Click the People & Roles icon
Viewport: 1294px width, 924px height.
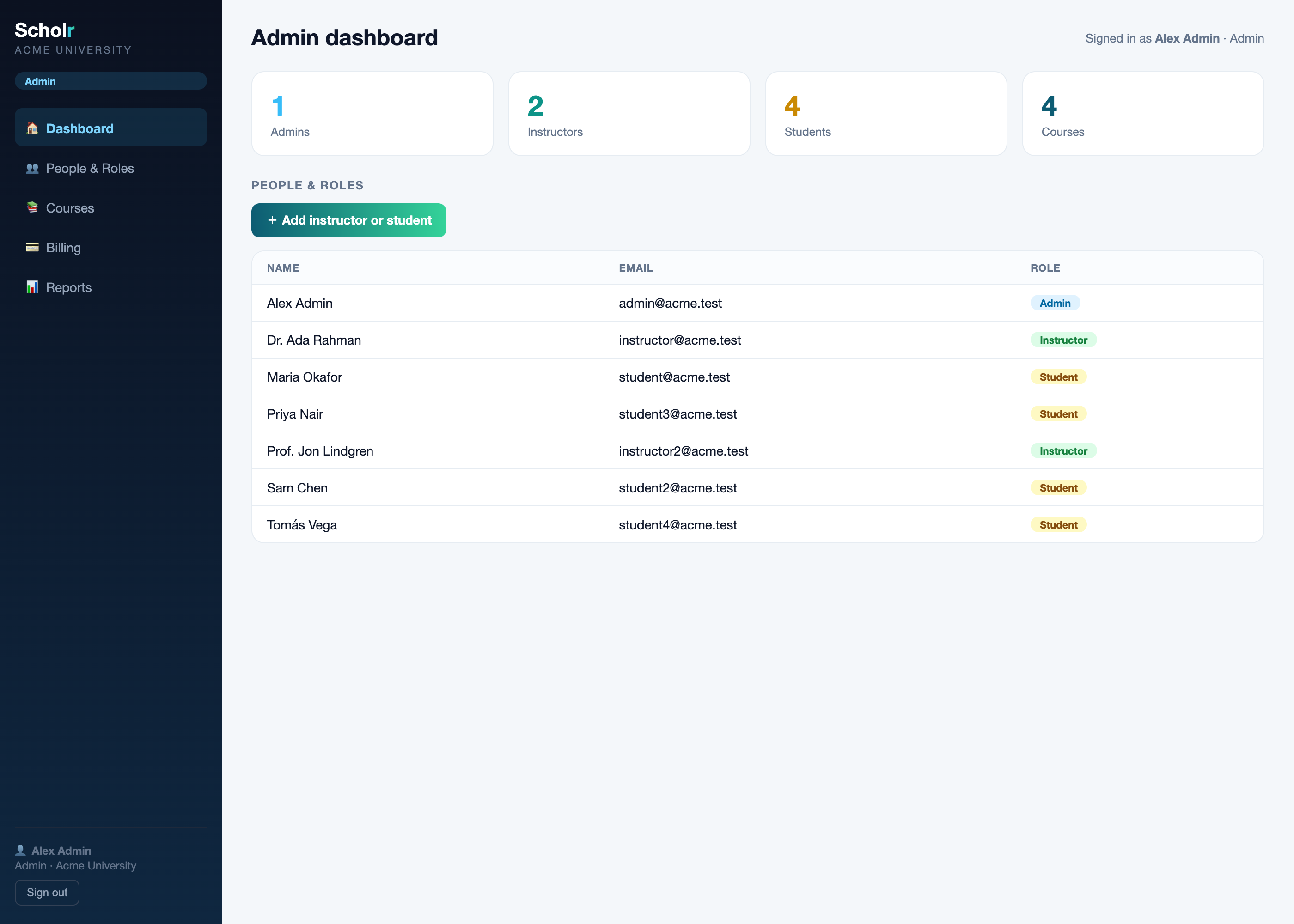click(32, 168)
